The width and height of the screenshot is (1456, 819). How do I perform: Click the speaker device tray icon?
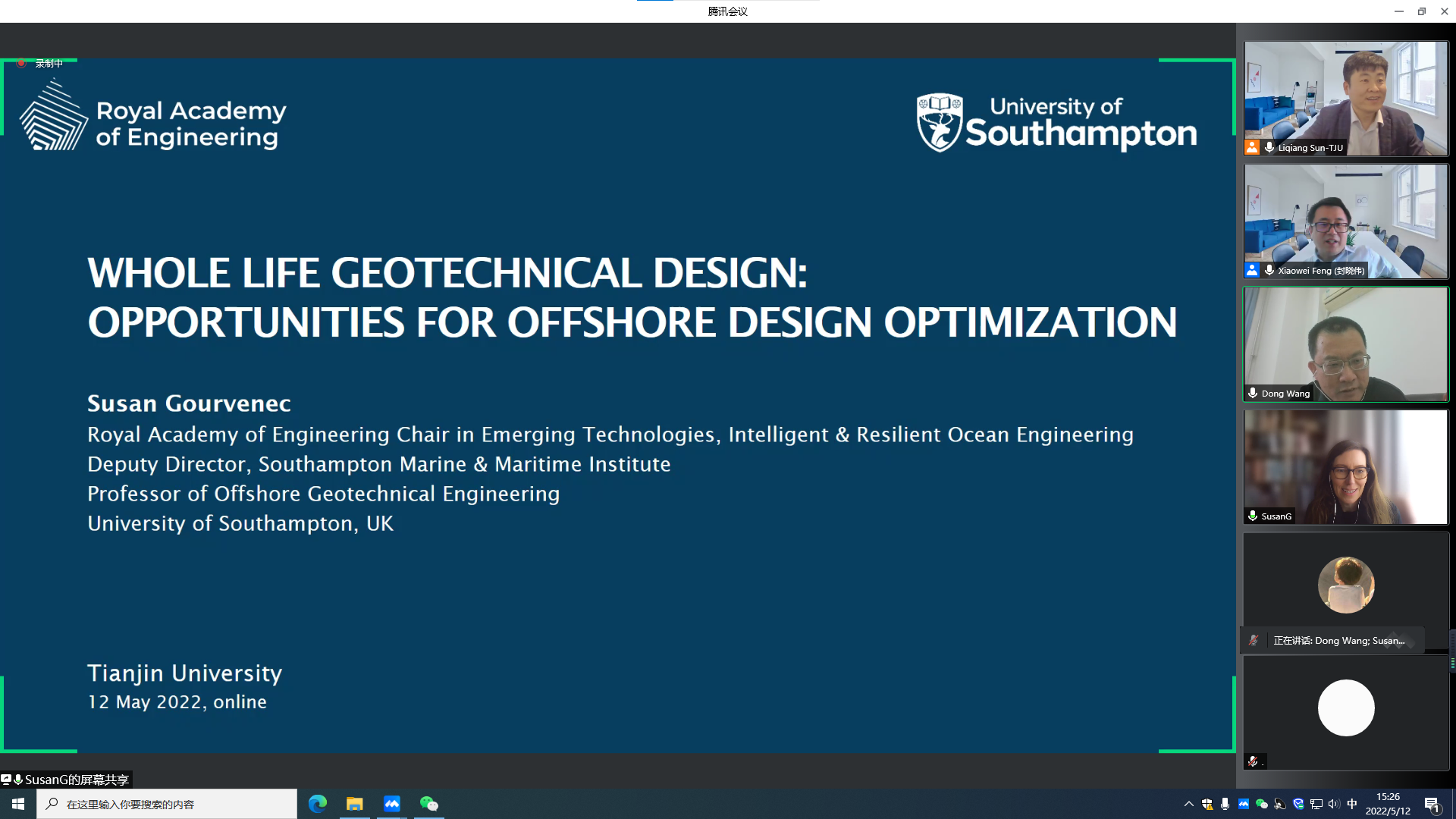(x=1280, y=804)
